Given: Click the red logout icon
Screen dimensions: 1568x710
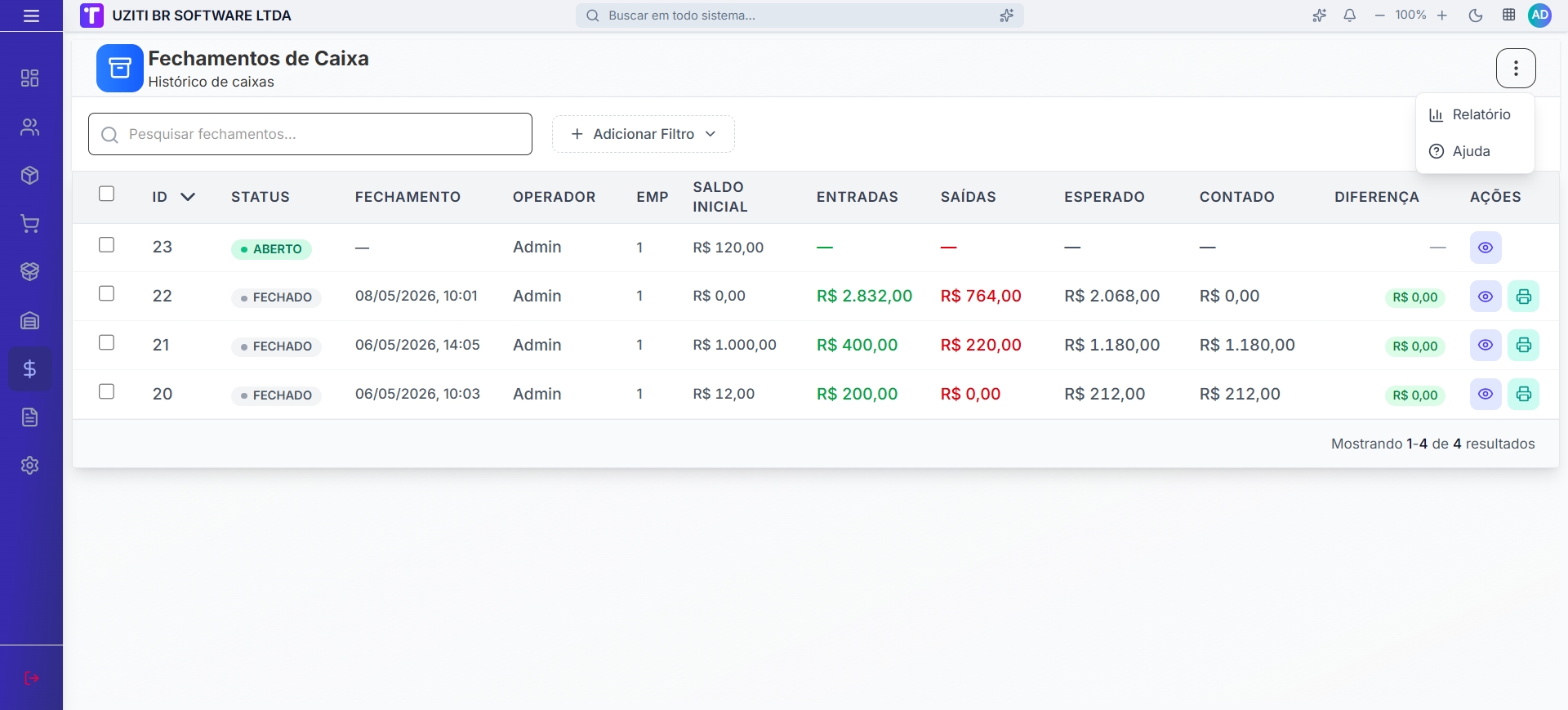Looking at the screenshot, I should tap(31, 678).
